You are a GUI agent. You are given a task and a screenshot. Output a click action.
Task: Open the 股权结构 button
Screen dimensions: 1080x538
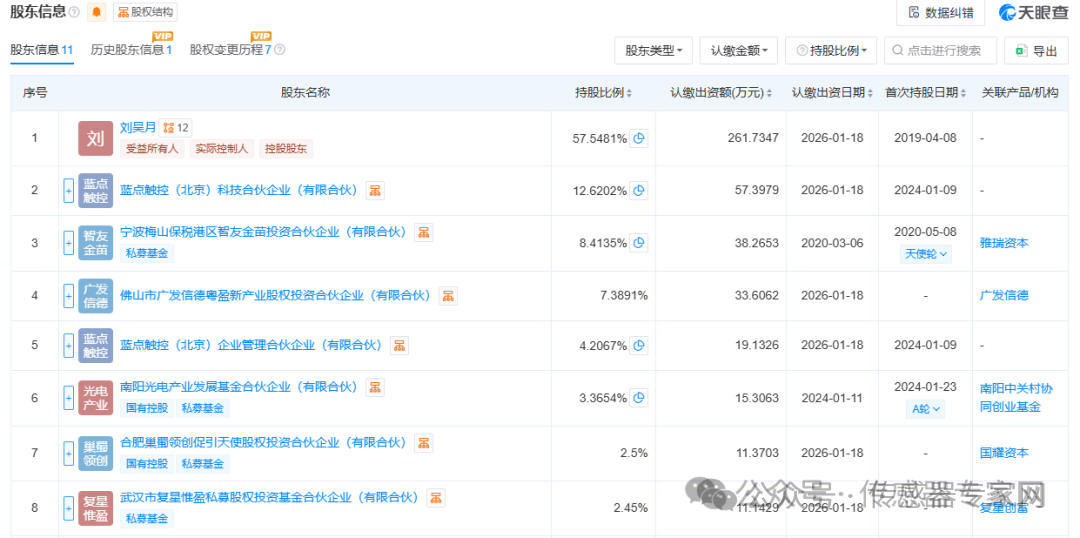pos(145,12)
